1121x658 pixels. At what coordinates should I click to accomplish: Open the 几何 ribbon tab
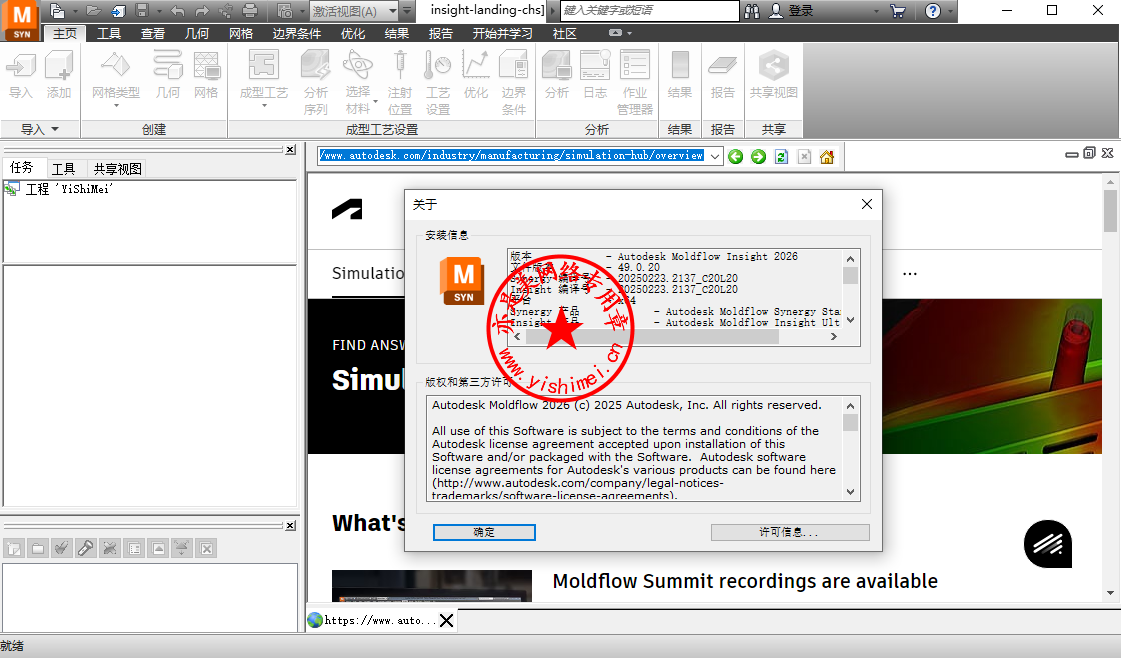coord(197,34)
